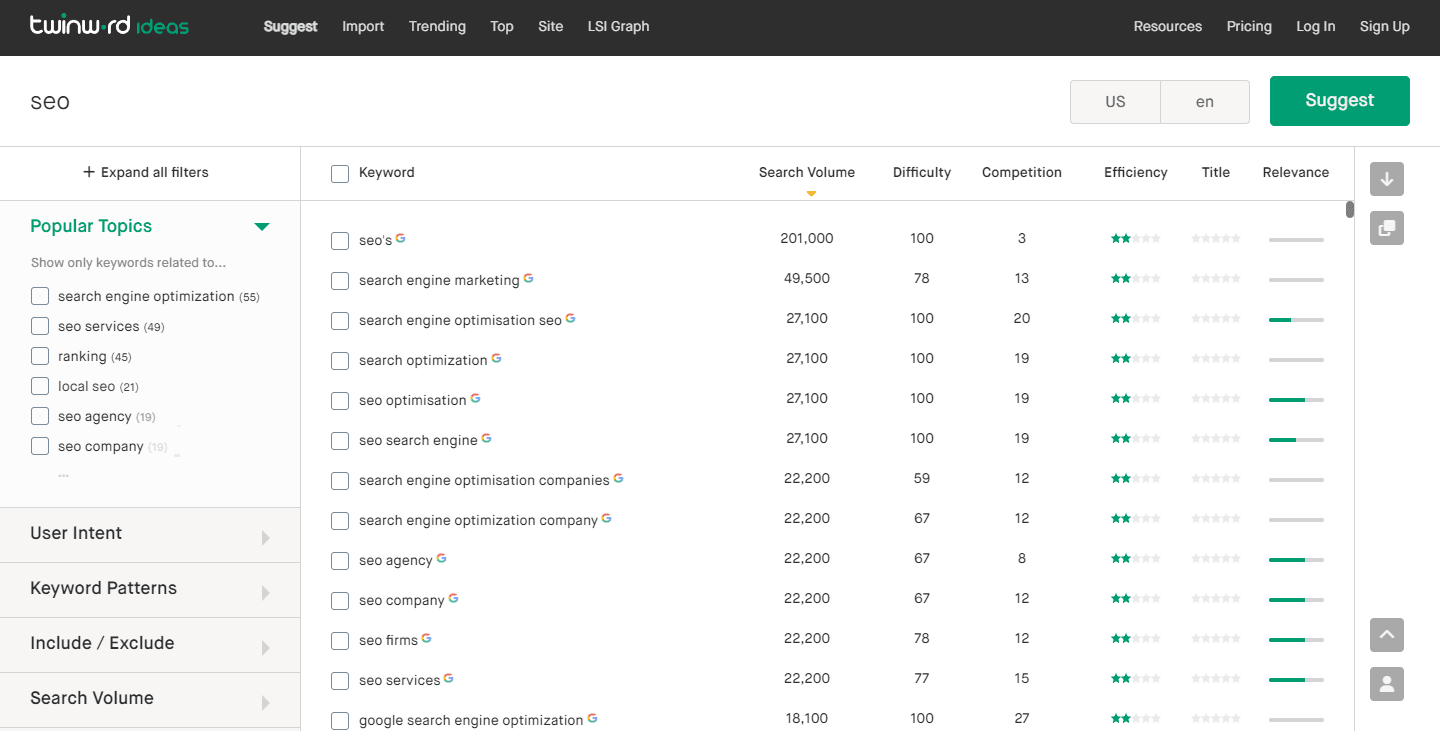Click Google icon beside search engine optimisation companies
The width and height of the screenshot is (1440, 731).
click(x=619, y=478)
